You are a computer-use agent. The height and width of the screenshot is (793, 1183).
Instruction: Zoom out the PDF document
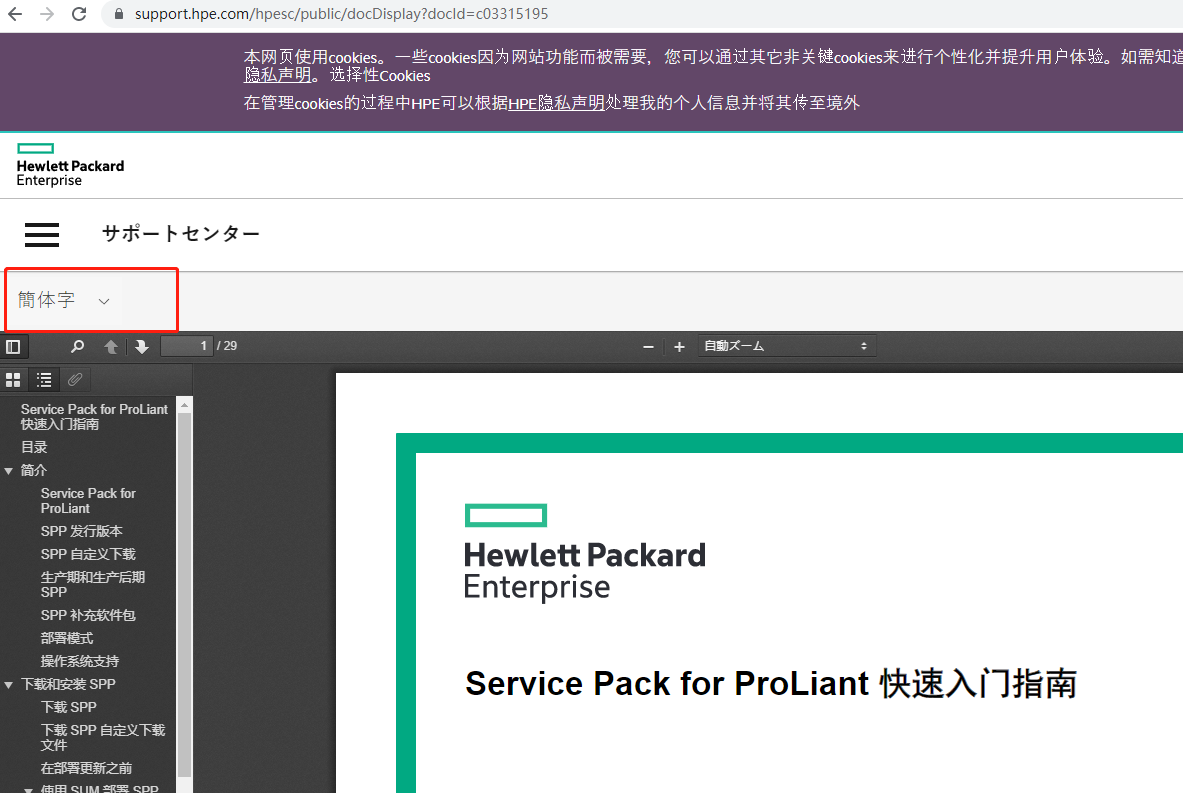[648, 346]
